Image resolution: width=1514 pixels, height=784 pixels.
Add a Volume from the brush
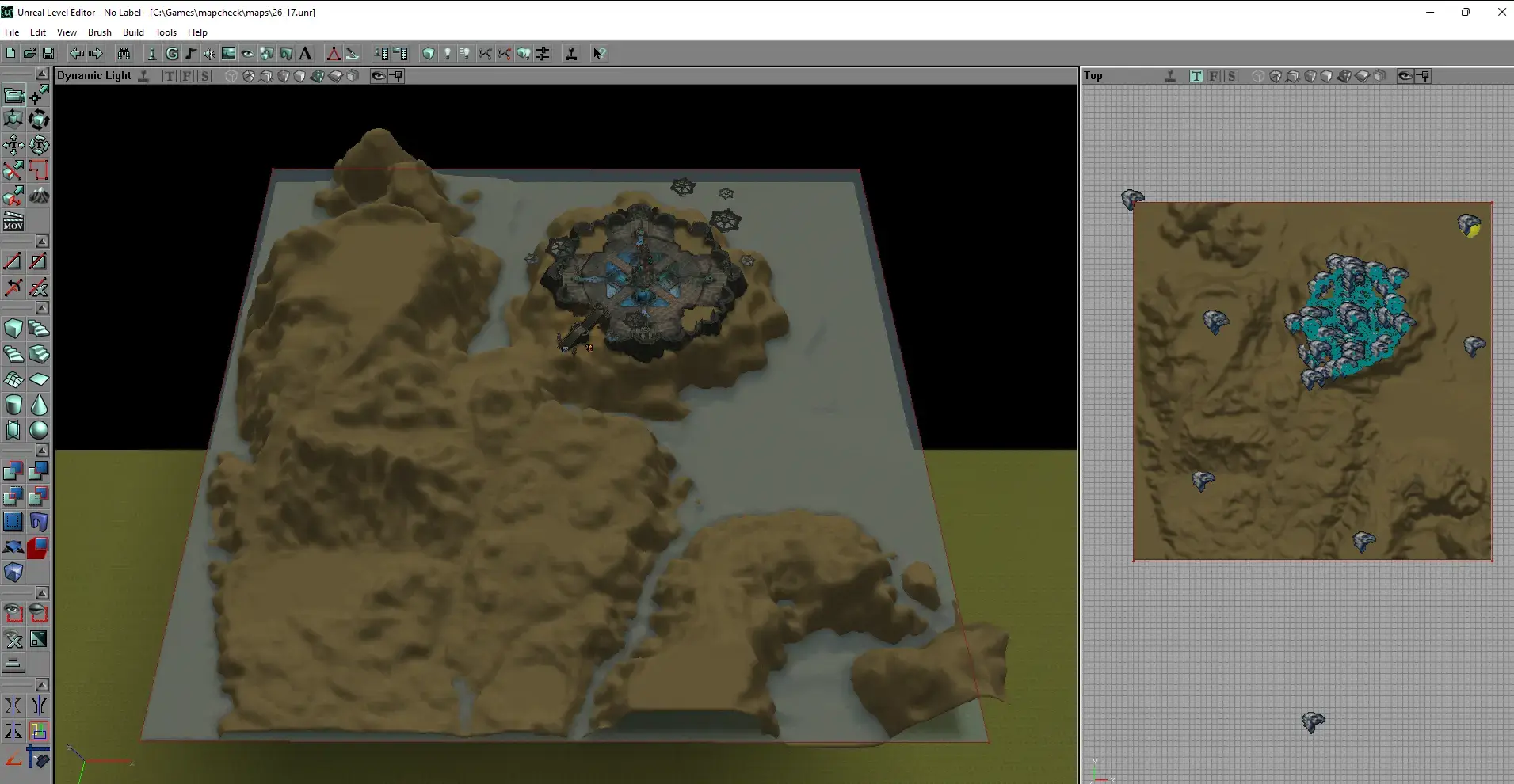pos(13,573)
